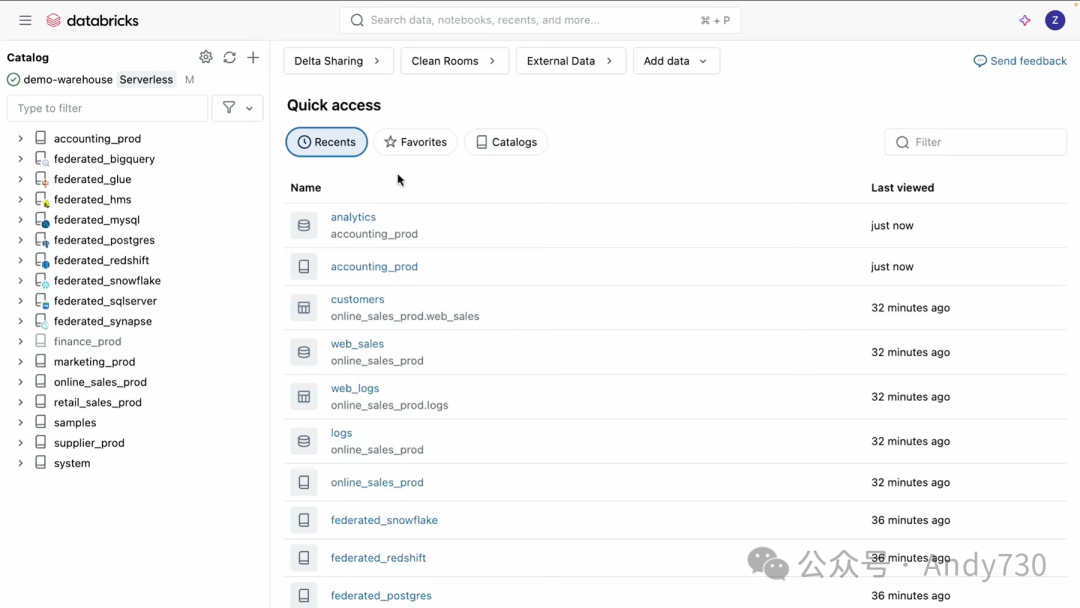The image size is (1080, 608).
Task: Open the Databricks Assistant sparkle icon
Action: (x=1025, y=20)
